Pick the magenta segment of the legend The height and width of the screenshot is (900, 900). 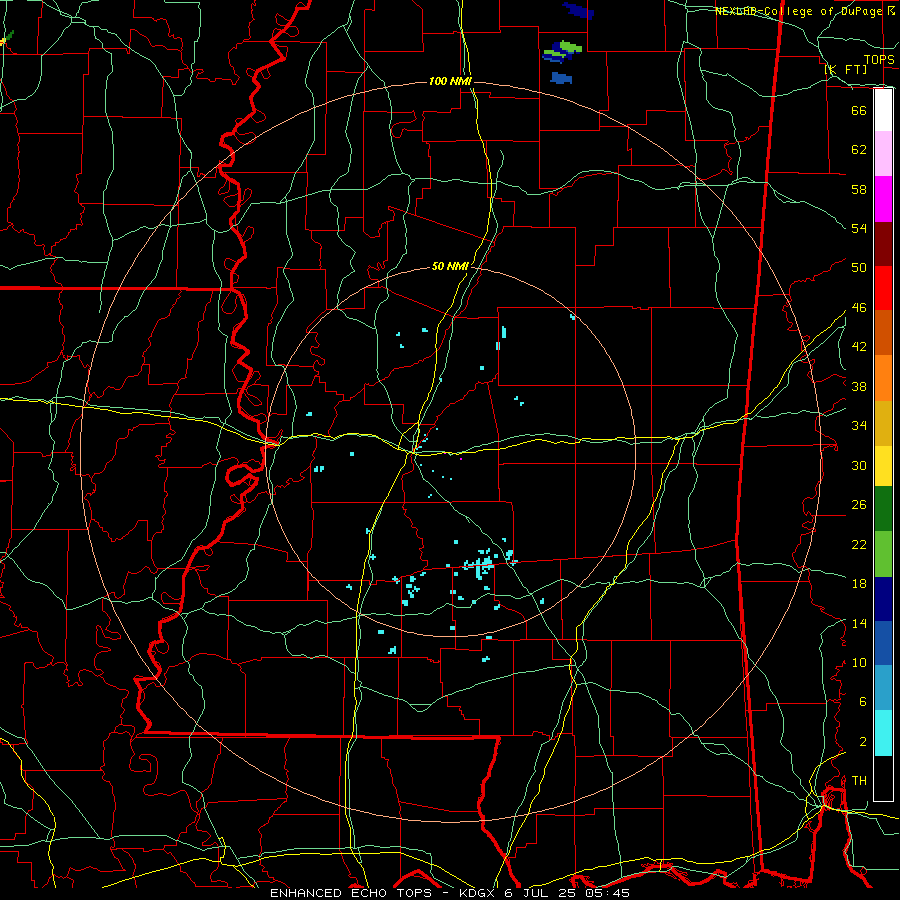pyautogui.click(x=883, y=199)
